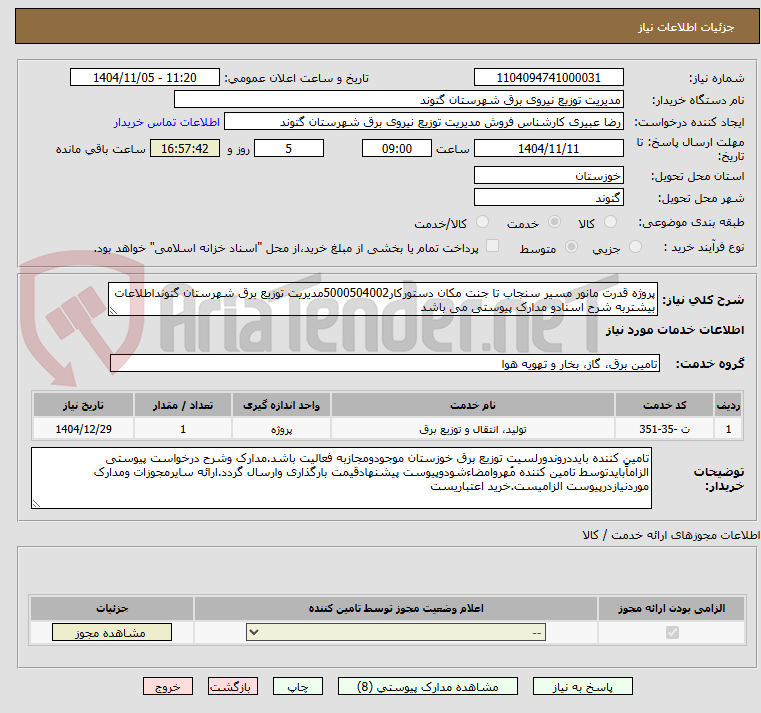
Task: Click the response deadline date 1404/11/11
Action: click(548, 149)
